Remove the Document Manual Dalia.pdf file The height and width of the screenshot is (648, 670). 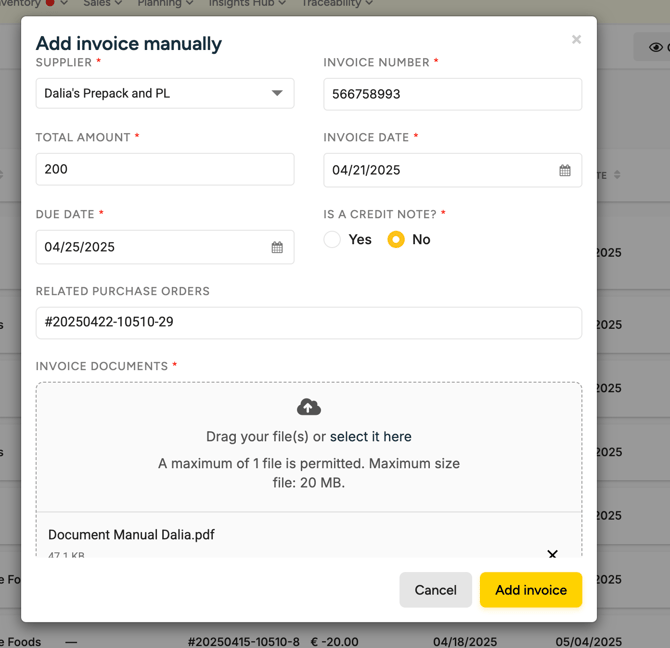552,553
